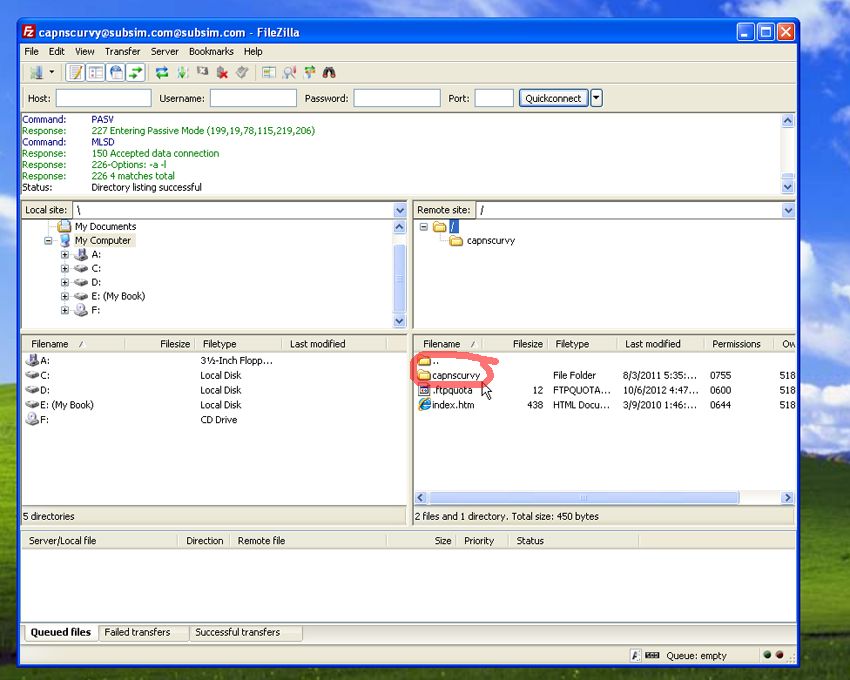850x680 pixels.
Task: Select C: Local Disk icon in list
Action: 33,375
